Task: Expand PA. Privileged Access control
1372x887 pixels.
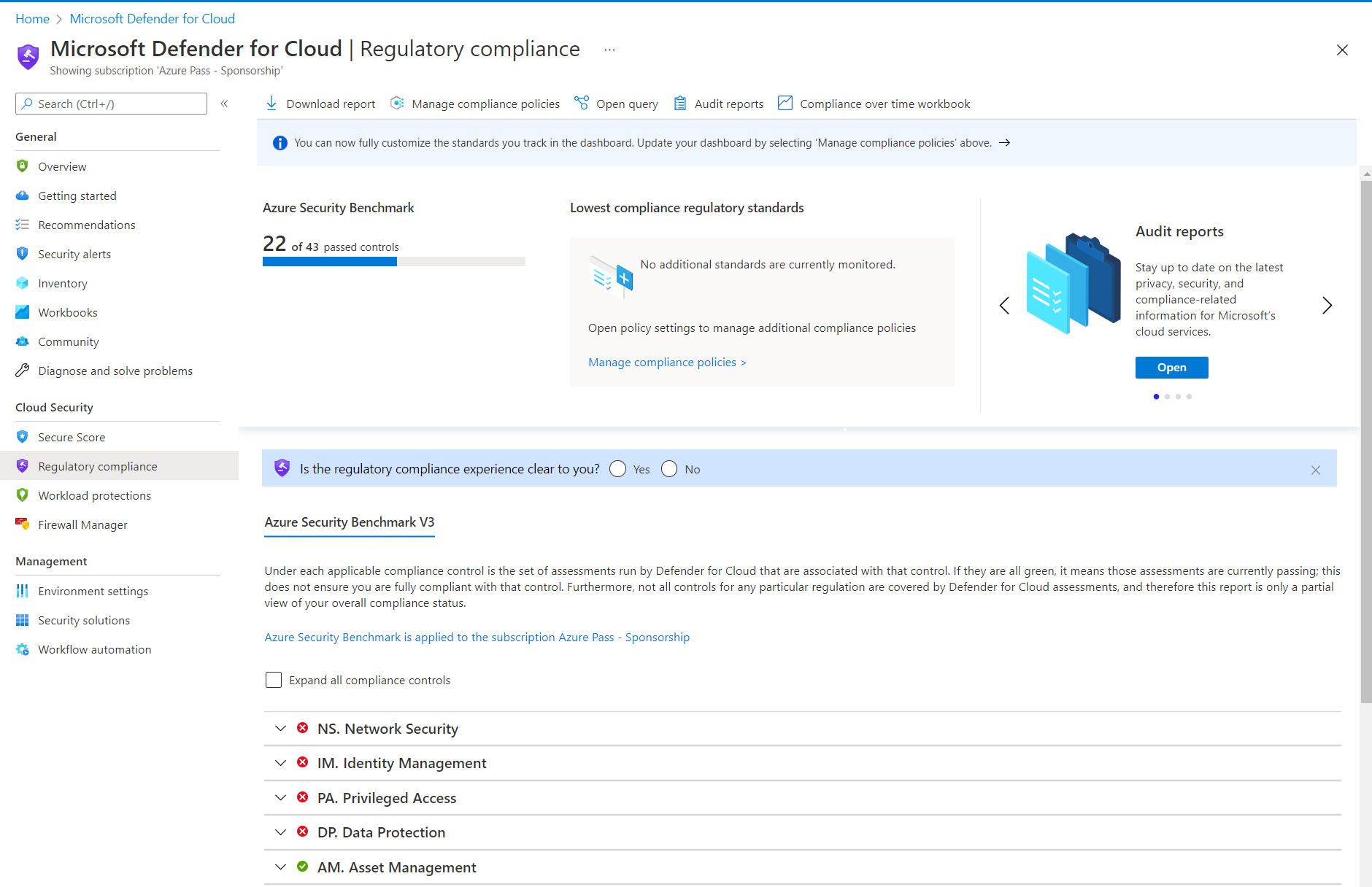Action: point(280,798)
